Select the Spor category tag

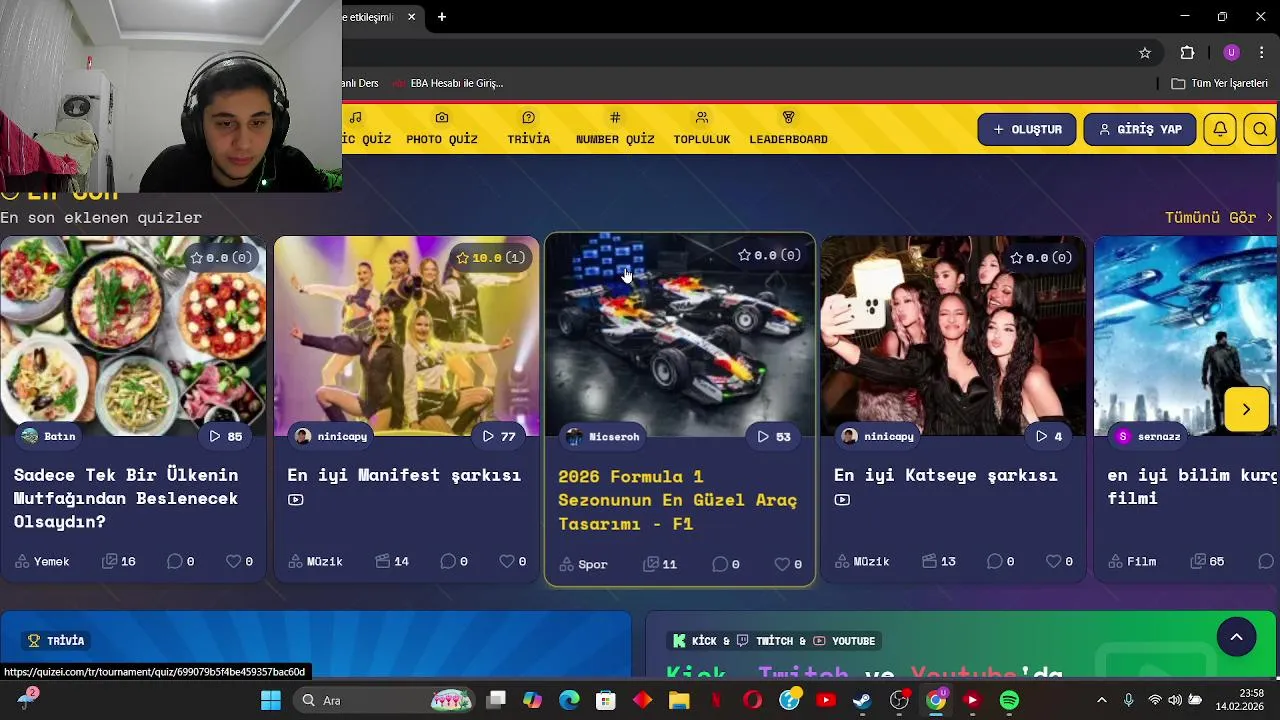coord(583,564)
